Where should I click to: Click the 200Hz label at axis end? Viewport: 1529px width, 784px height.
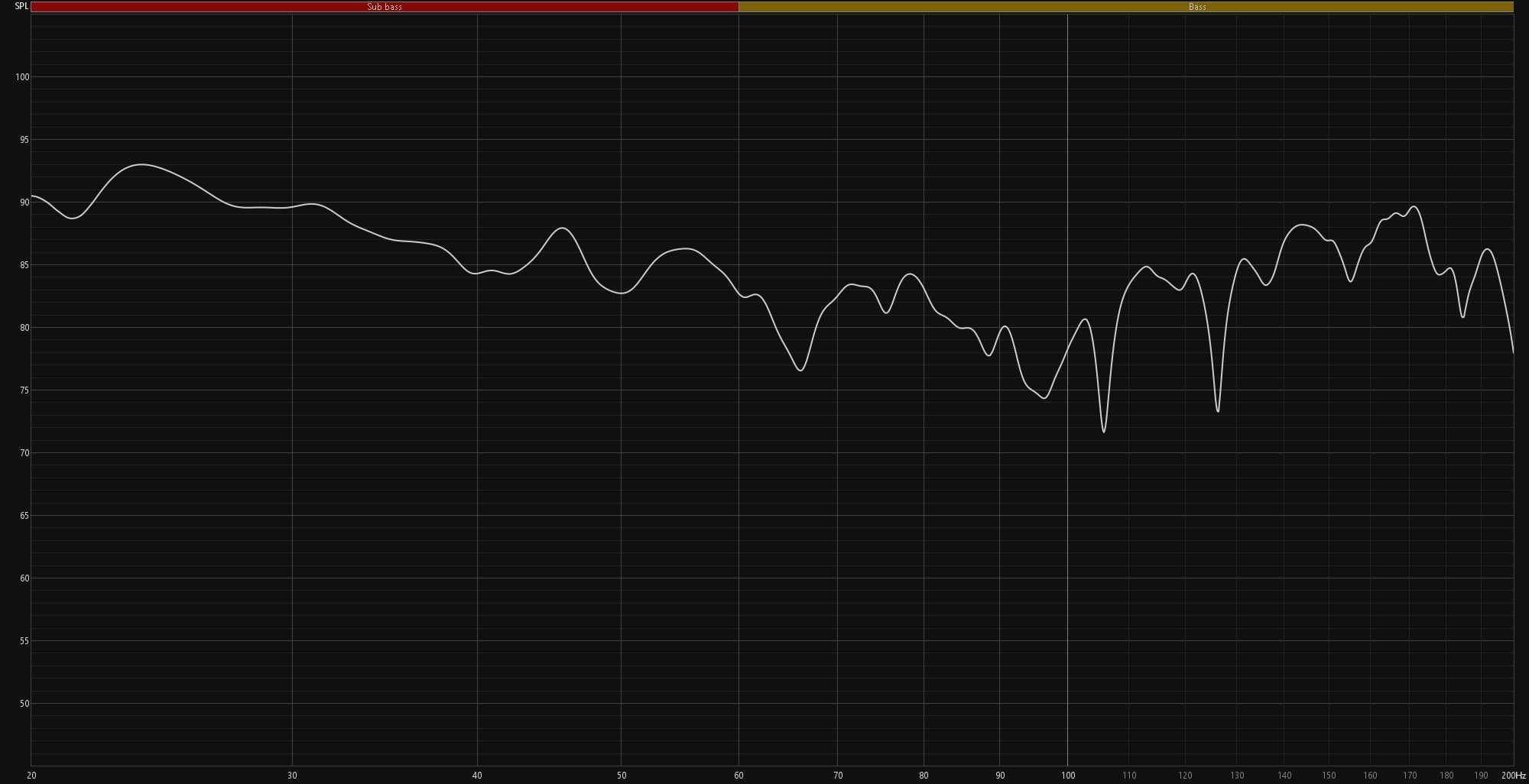pos(1512,776)
